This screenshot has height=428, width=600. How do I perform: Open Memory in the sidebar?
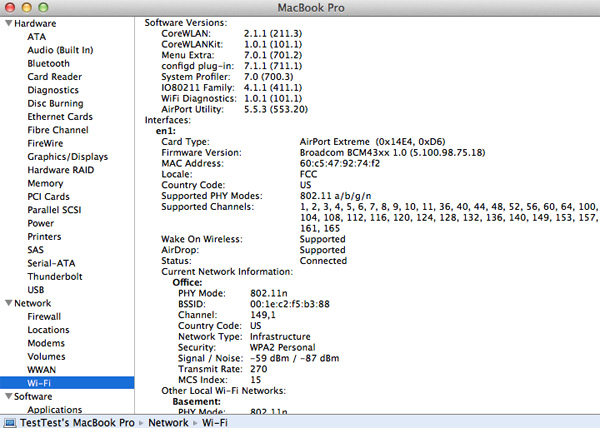[45, 183]
